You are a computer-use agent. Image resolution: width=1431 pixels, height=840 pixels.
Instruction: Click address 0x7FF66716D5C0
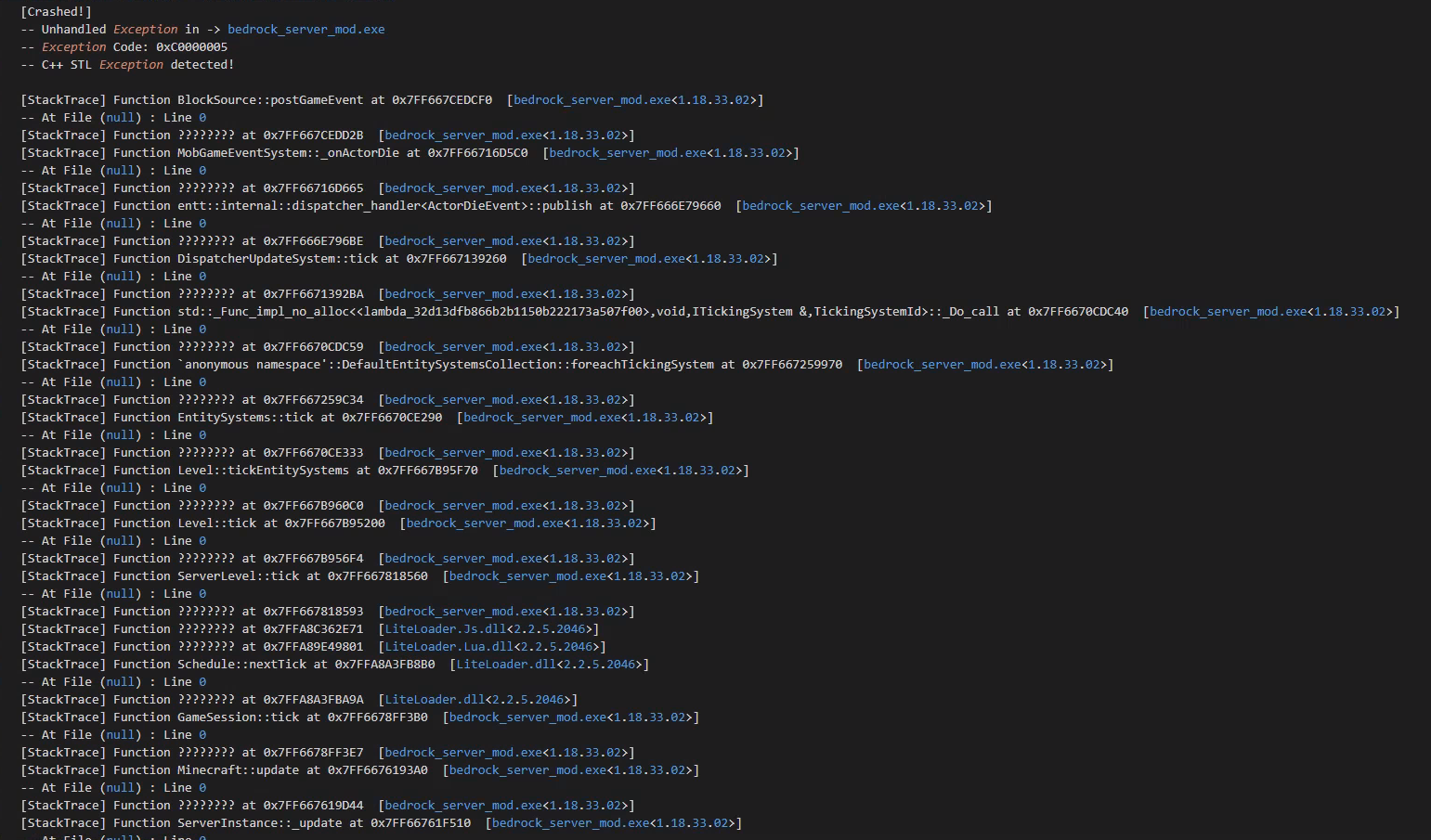477,153
